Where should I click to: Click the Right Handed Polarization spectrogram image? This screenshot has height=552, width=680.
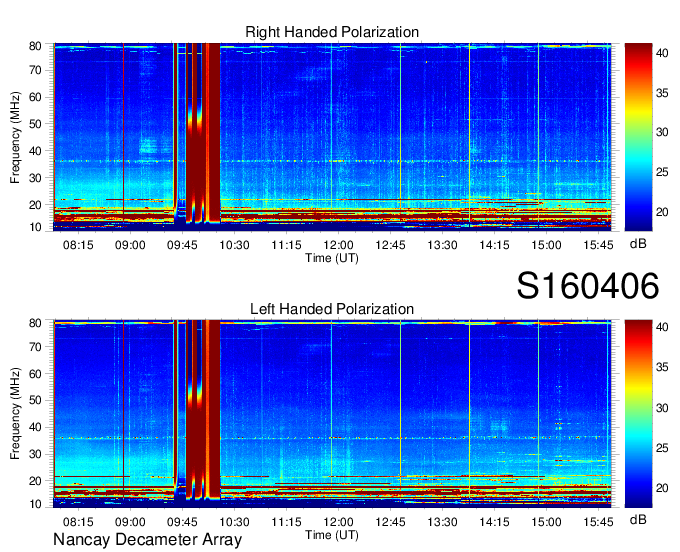tap(332, 137)
